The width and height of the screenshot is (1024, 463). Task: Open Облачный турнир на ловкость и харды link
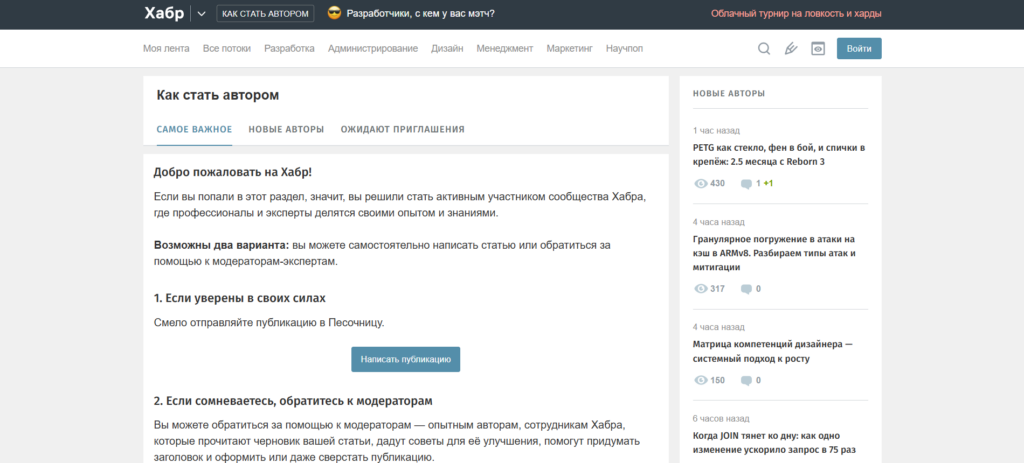point(796,14)
